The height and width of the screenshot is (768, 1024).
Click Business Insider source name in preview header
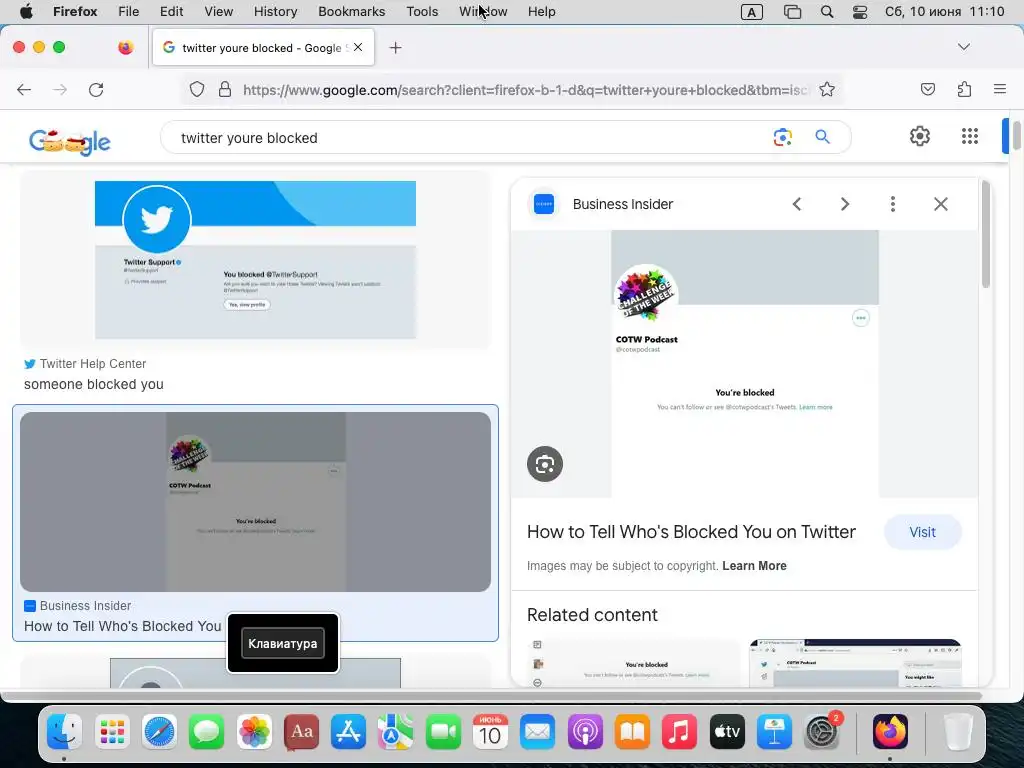coord(622,204)
